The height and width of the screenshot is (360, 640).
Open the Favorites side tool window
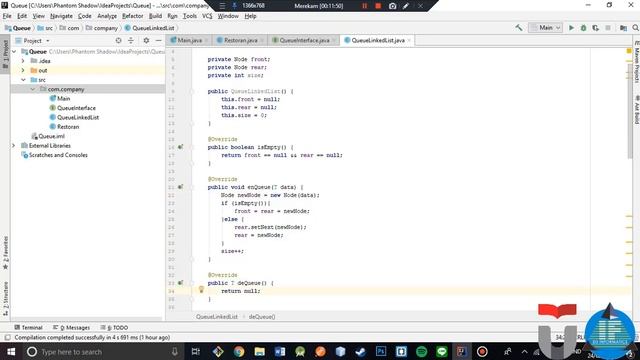click(x=5, y=253)
